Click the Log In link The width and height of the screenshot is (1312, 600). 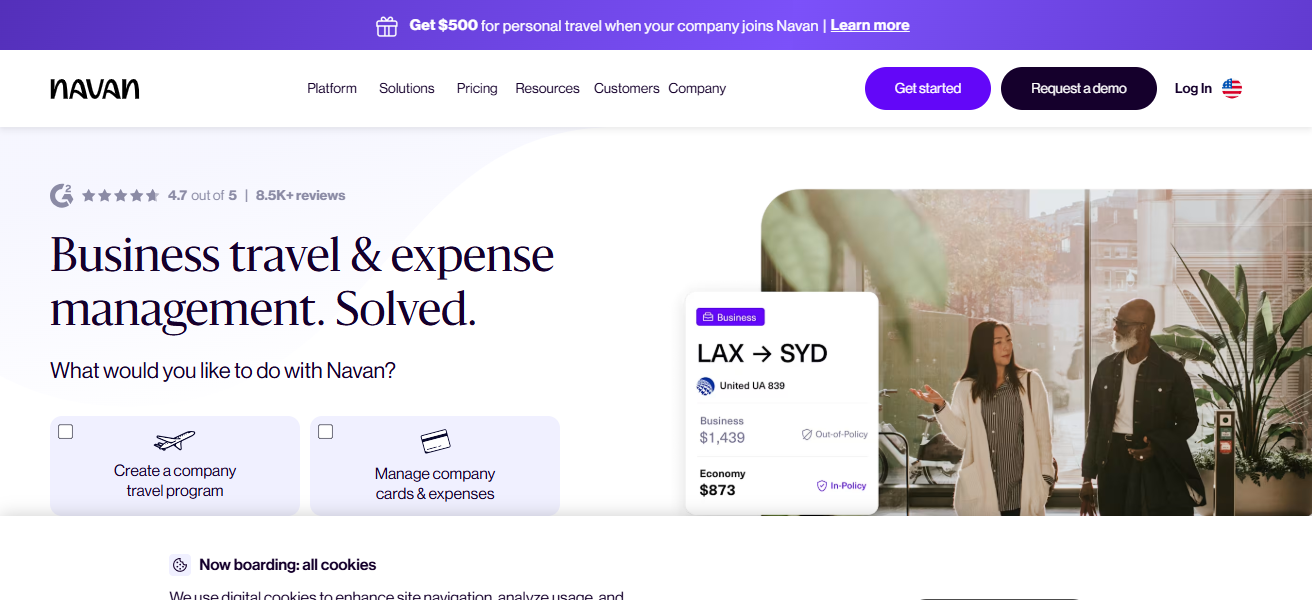click(1193, 88)
